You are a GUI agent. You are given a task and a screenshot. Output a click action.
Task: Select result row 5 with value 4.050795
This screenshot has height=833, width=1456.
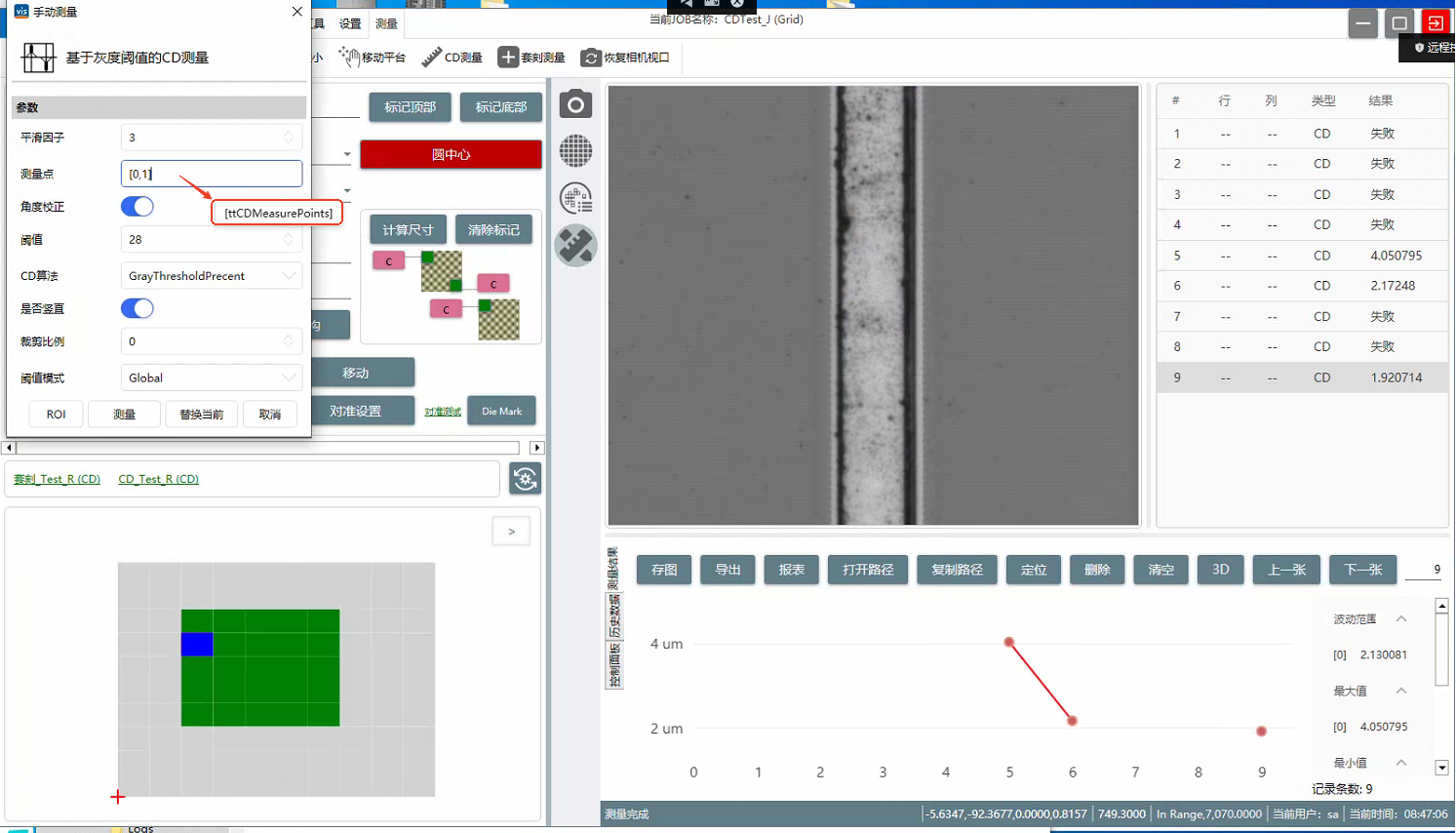coord(1302,256)
